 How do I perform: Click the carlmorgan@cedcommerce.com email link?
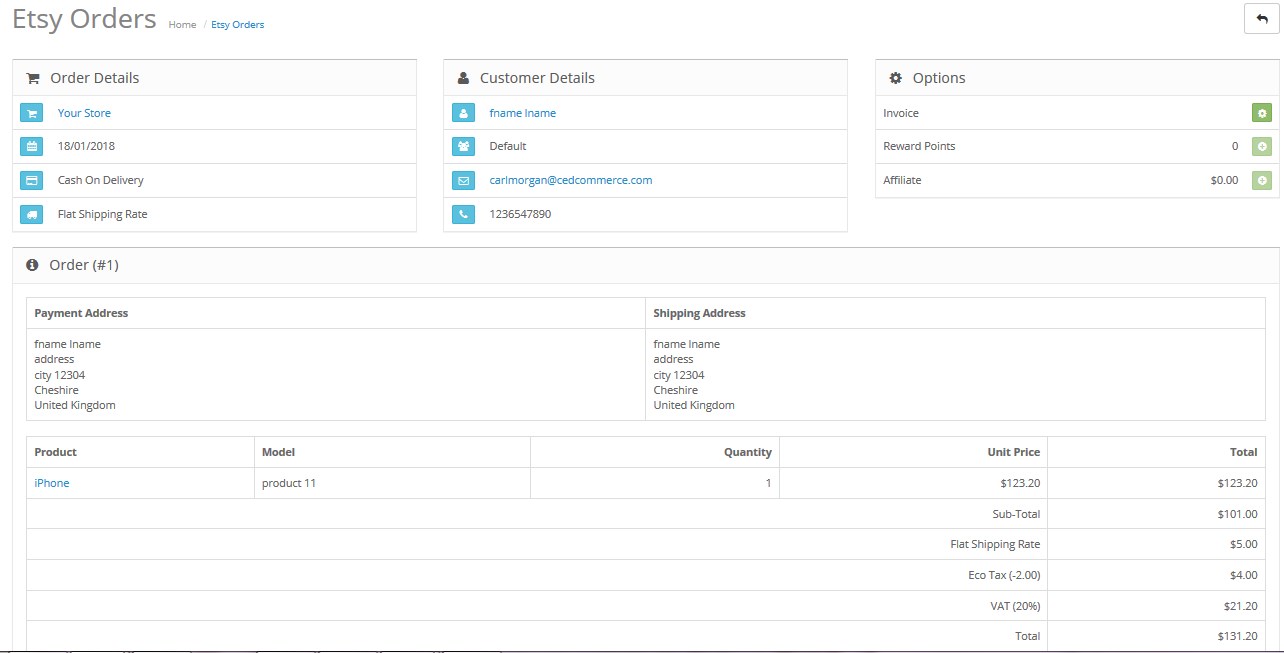click(x=570, y=180)
